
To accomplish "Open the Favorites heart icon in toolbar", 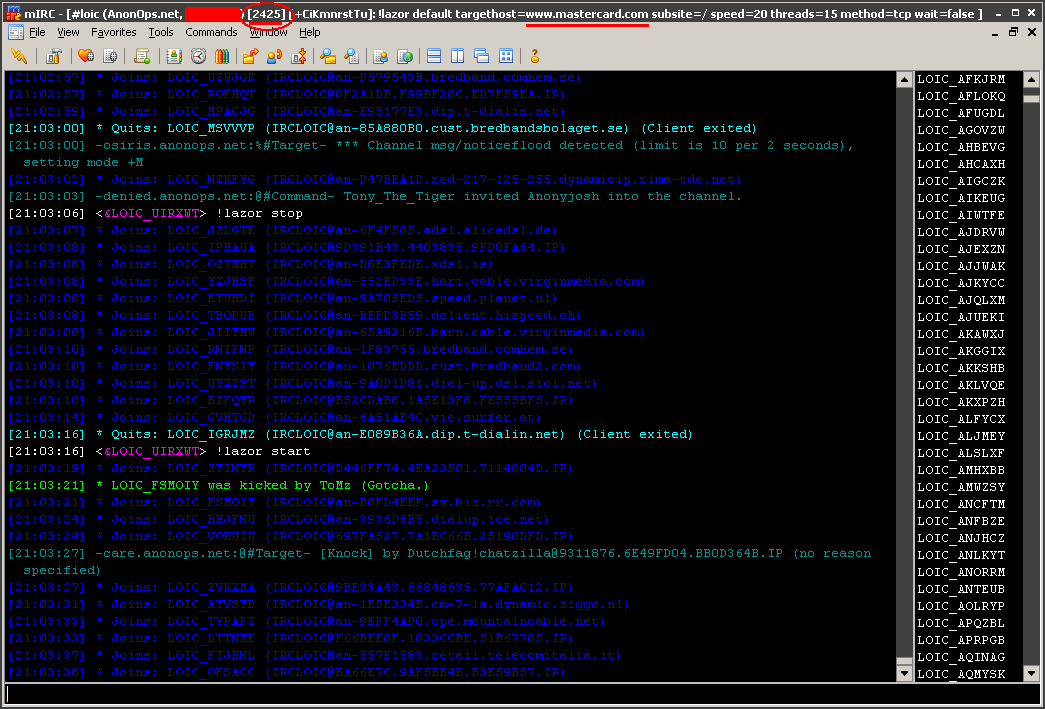I will (85, 56).
